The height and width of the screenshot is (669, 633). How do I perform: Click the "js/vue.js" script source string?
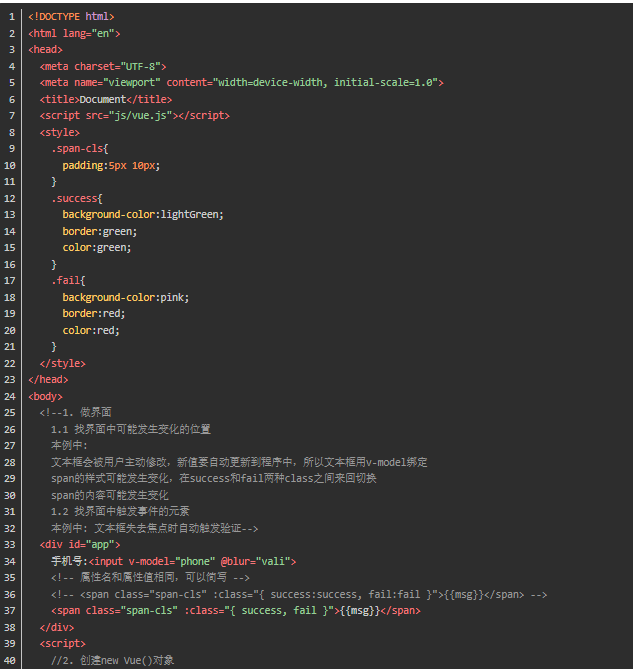(142, 115)
